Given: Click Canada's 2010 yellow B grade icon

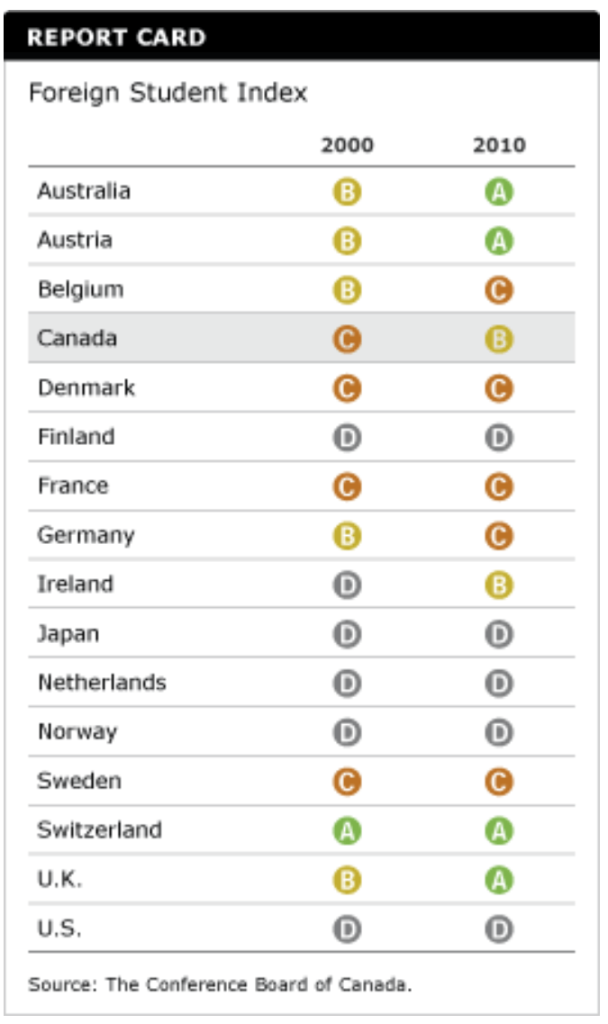Looking at the screenshot, I should 498,339.
